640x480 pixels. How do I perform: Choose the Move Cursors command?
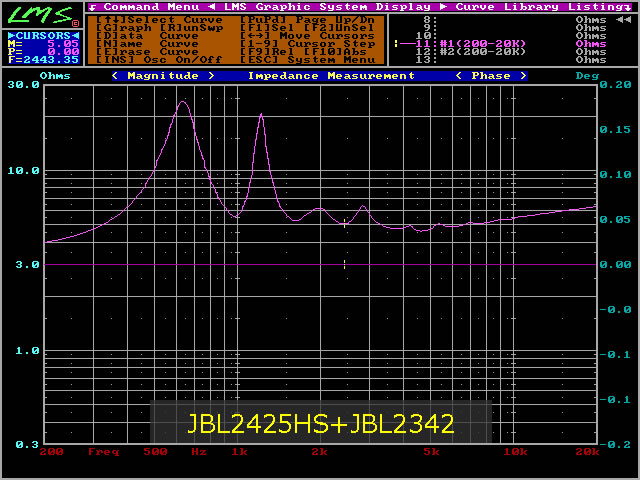pyautogui.click(x=307, y=36)
